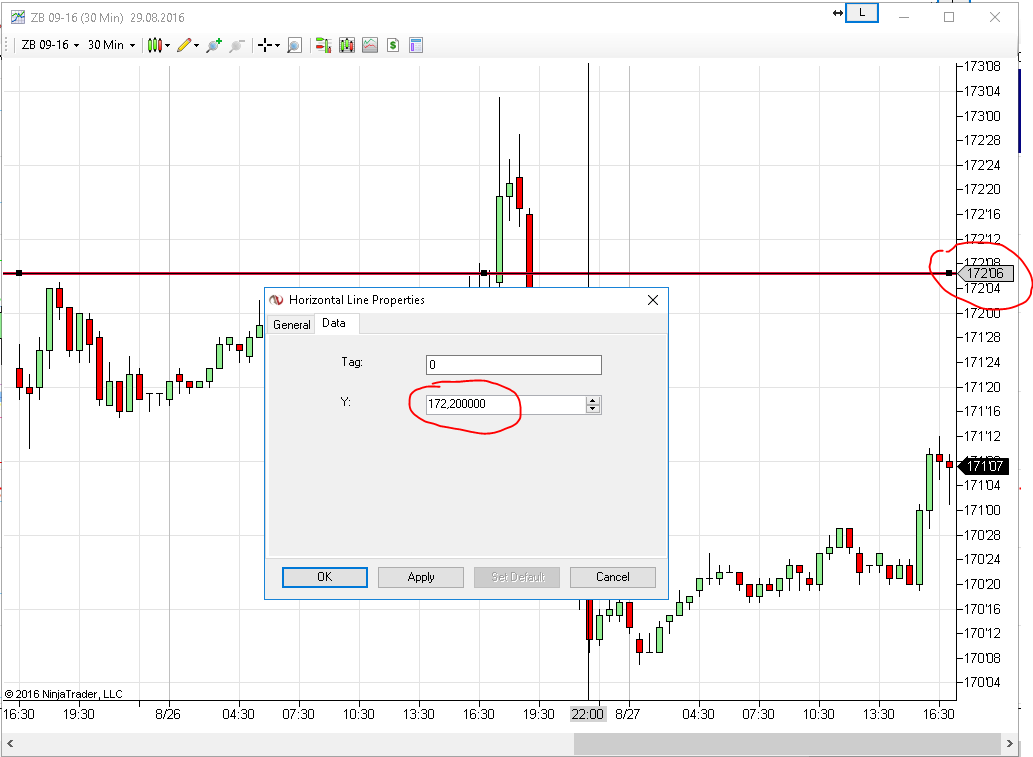The height and width of the screenshot is (757, 1033).
Task: Maximize the chart window
Action: click(x=949, y=17)
